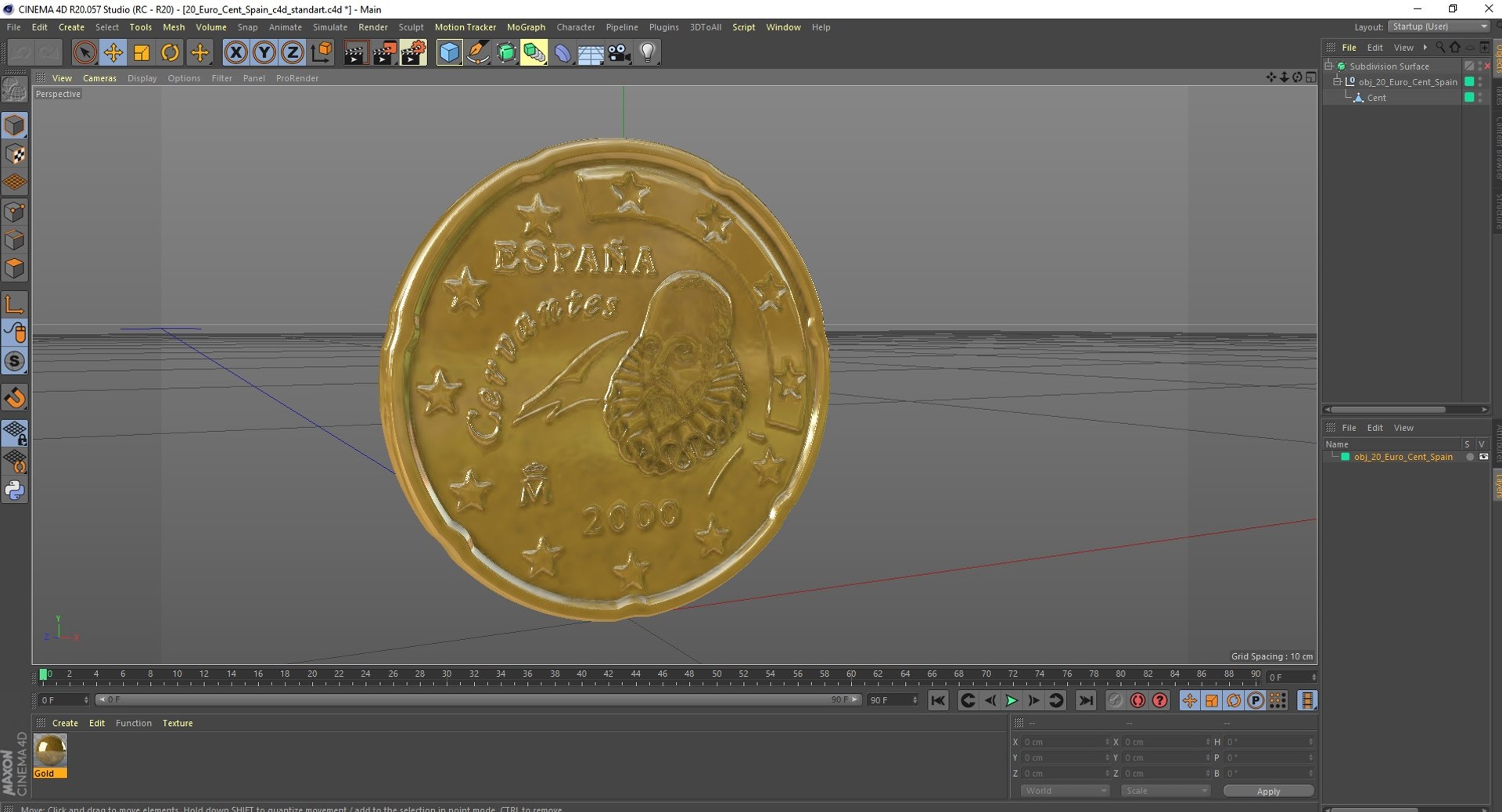Screen dimensions: 1502x812
Task: Click layer color of obj_20_Euro_Cent_Spain object
Action: pos(1469,81)
